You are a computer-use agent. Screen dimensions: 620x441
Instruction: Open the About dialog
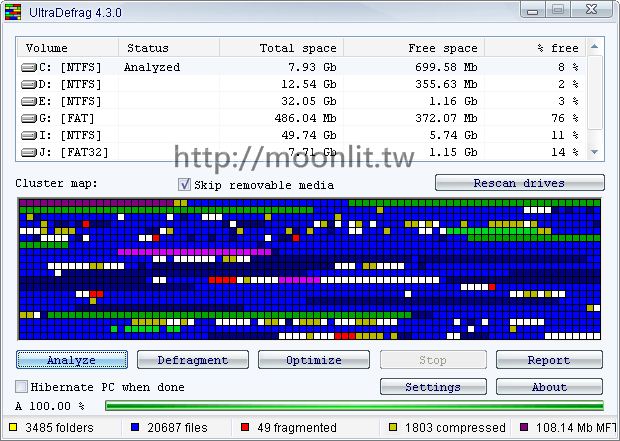[x=549, y=386]
